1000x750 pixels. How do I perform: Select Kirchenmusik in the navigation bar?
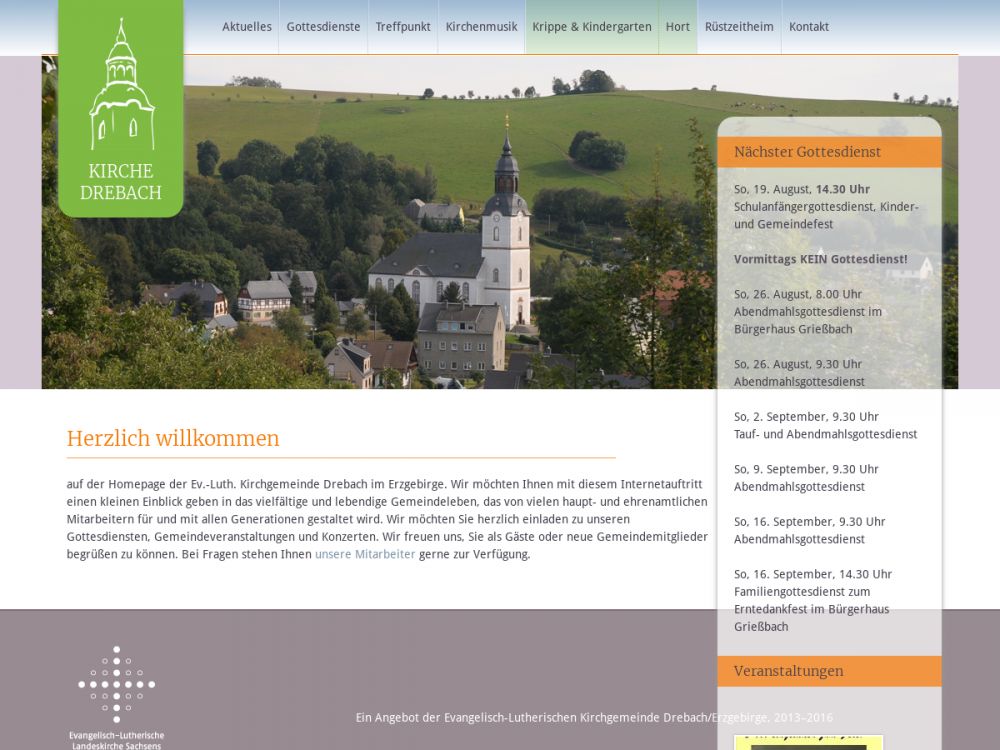[x=481, y=27]
